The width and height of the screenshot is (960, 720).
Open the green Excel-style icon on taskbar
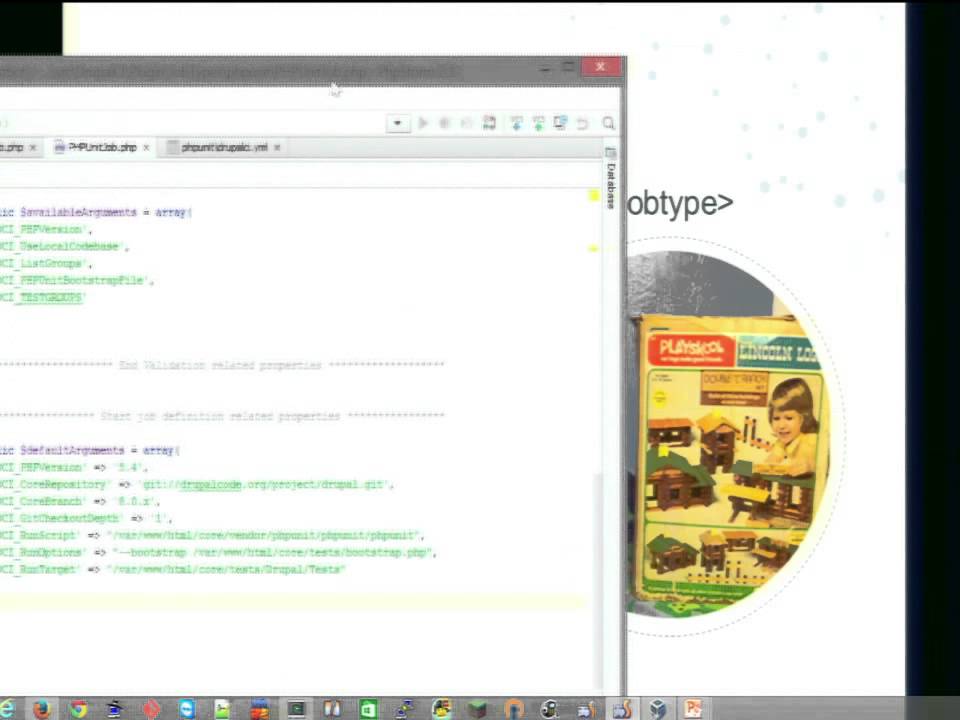(368, 709)
